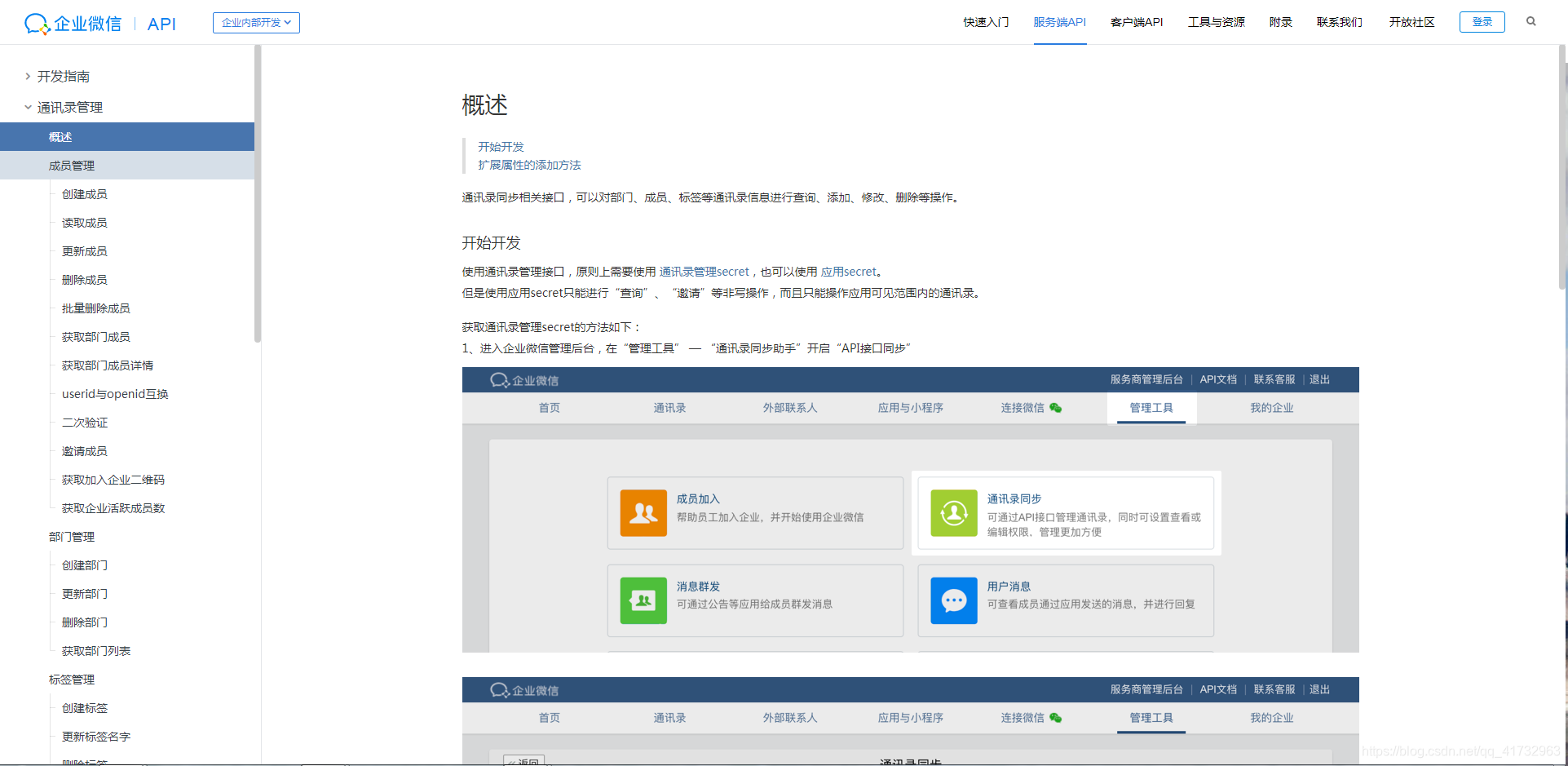Open 创建标签 sidebar item
The height and width of the screenshot is (766, 1568).
(84, 708)
